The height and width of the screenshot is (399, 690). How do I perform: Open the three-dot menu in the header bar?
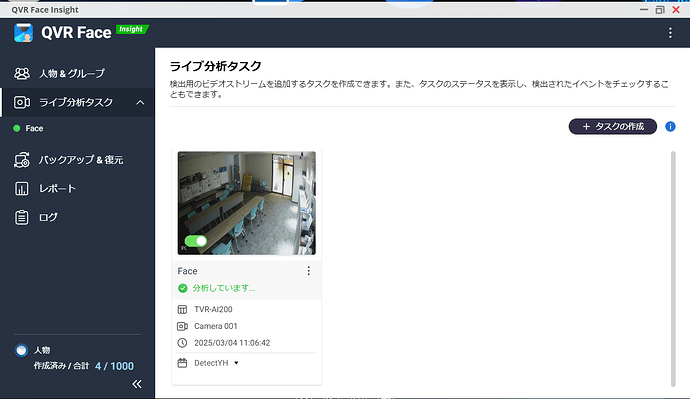pos(670,33)
